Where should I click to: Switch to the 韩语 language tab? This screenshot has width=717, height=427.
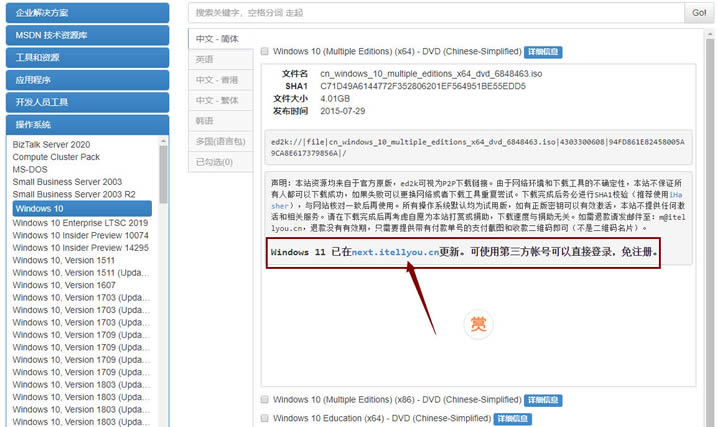coord(220,121)
